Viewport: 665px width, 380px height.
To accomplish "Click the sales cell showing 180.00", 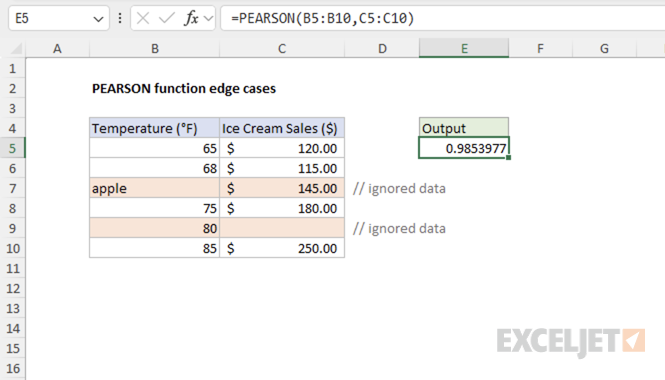I will click(282, 208).
